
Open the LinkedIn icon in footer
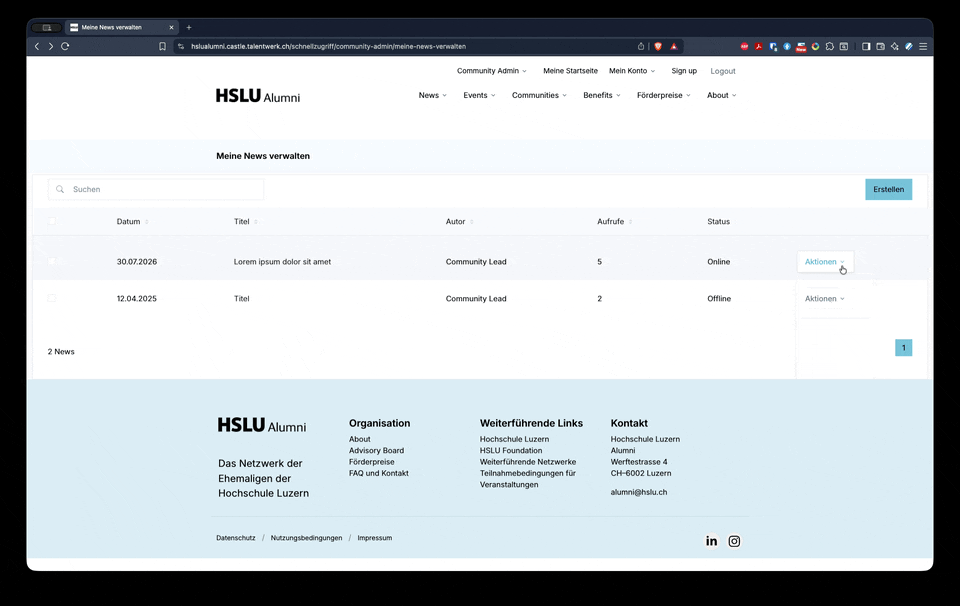pos(711,541)
